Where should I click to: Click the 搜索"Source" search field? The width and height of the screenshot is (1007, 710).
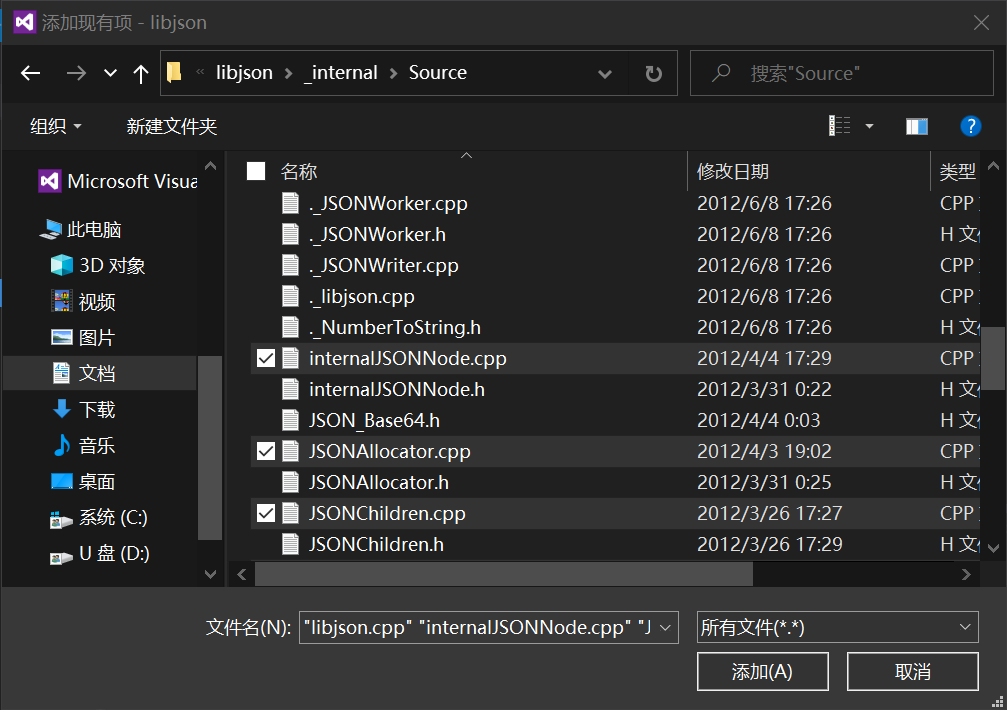tap(850, 73)
